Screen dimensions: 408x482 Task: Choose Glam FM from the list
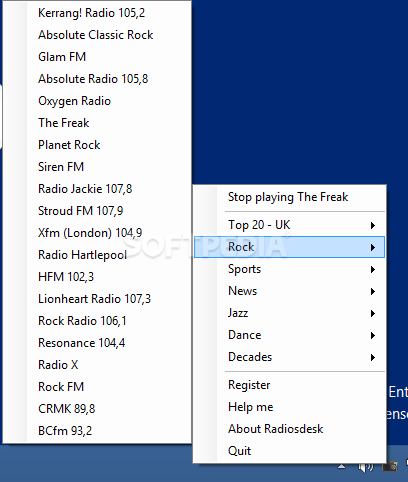click(x=97, y=57)
